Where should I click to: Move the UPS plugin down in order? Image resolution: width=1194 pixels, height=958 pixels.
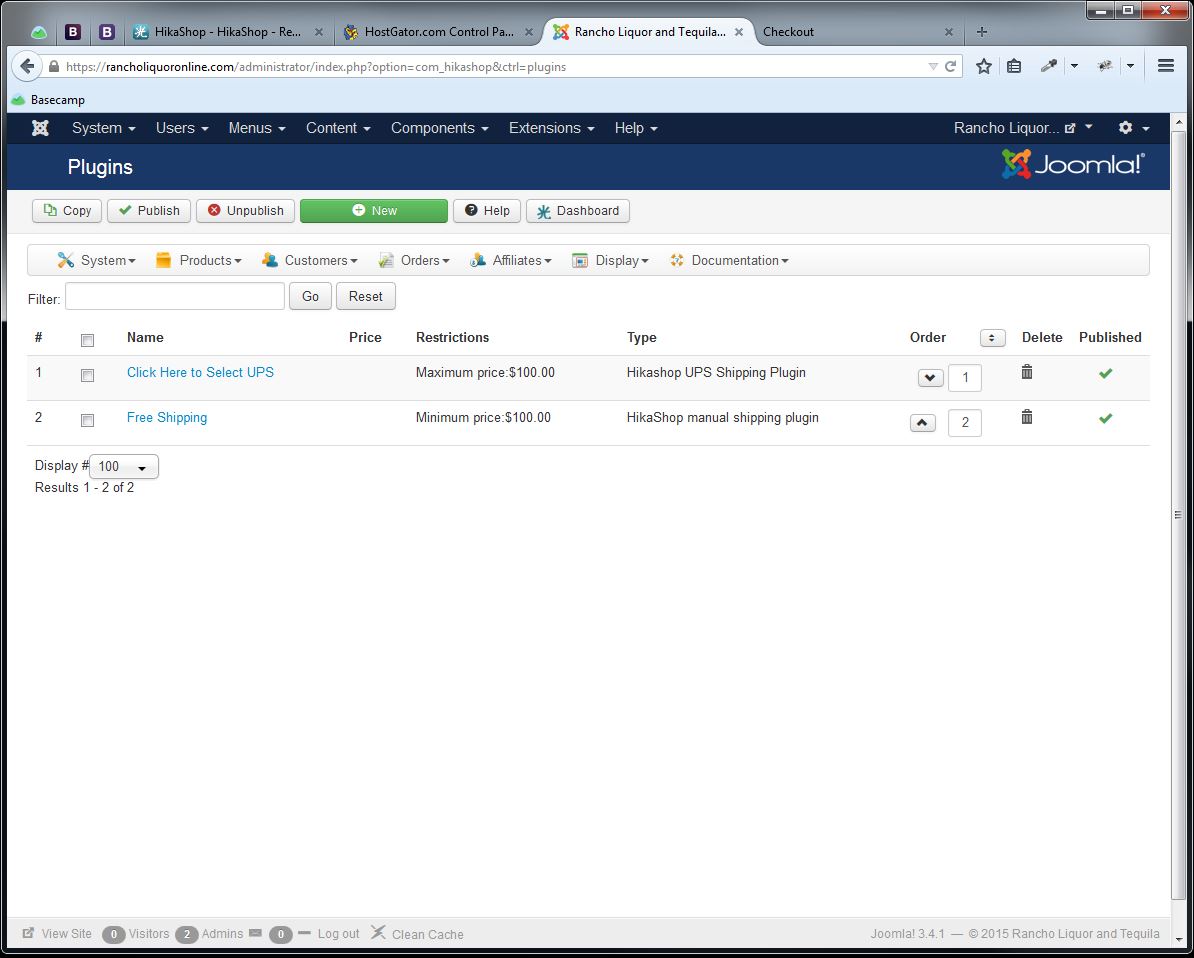coord(931,378)
